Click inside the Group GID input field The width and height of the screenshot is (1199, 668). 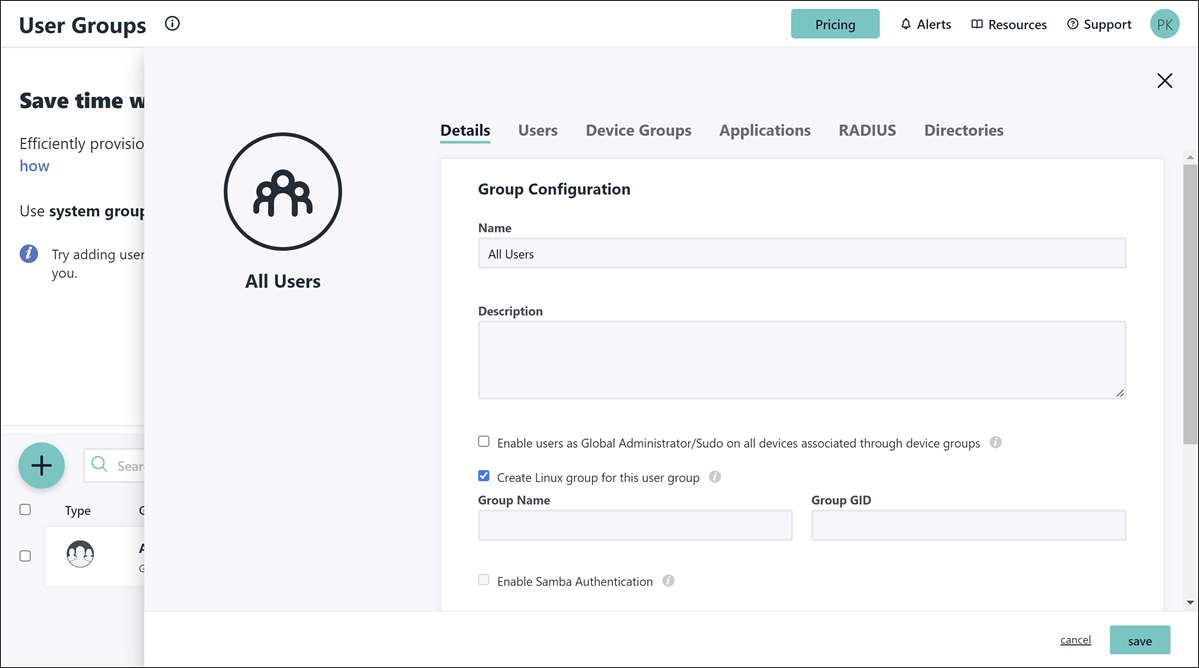click(966, 524)
